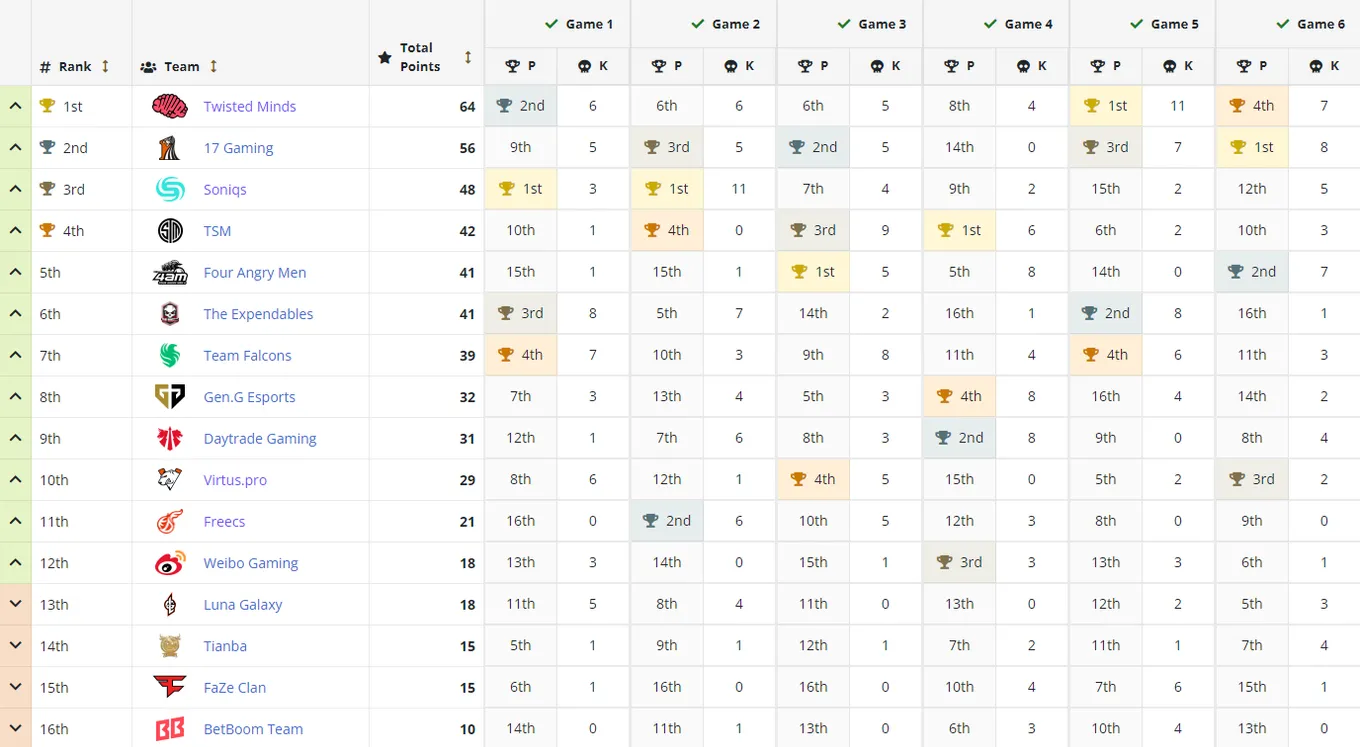Open the Daytrade Gaming team link
1360x747 pixels.
pos(260,438)
